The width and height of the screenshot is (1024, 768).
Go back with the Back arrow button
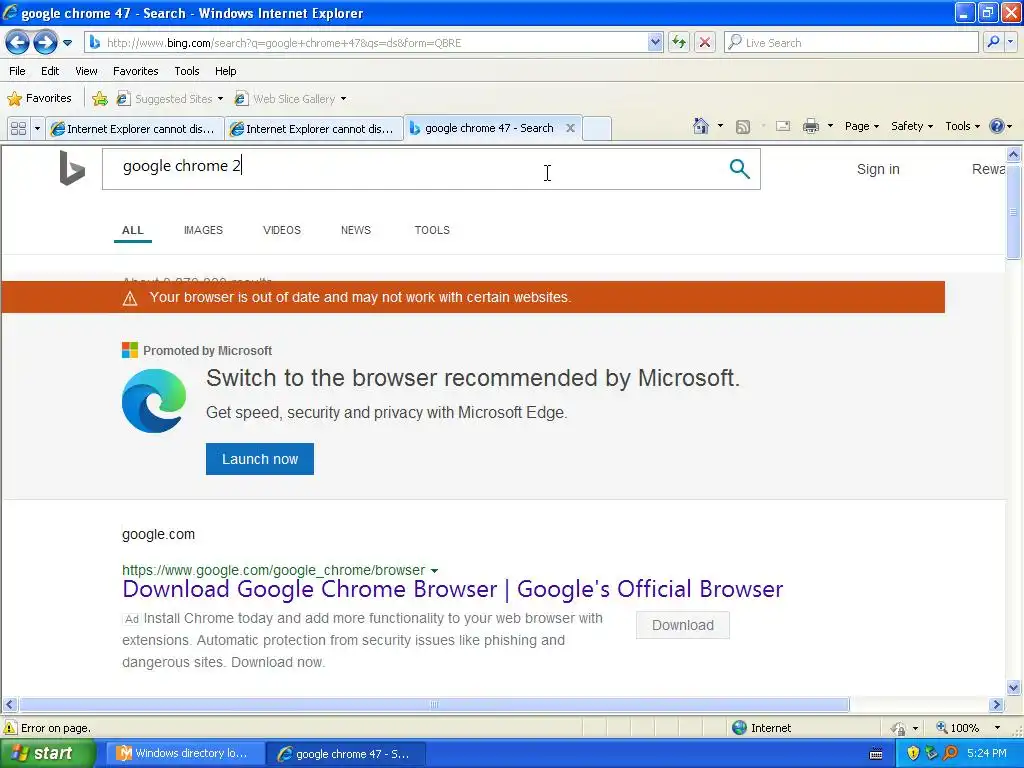pos(17,43)
